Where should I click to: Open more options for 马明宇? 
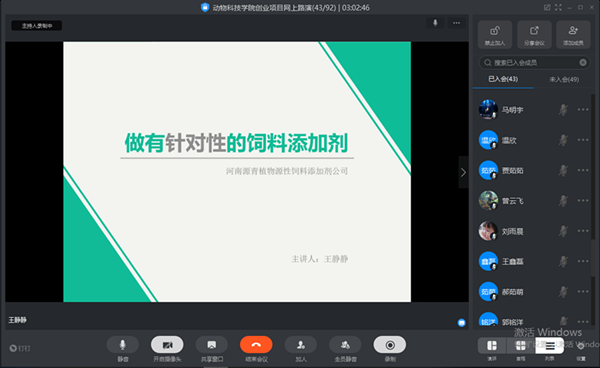click(x=583, y=110)
